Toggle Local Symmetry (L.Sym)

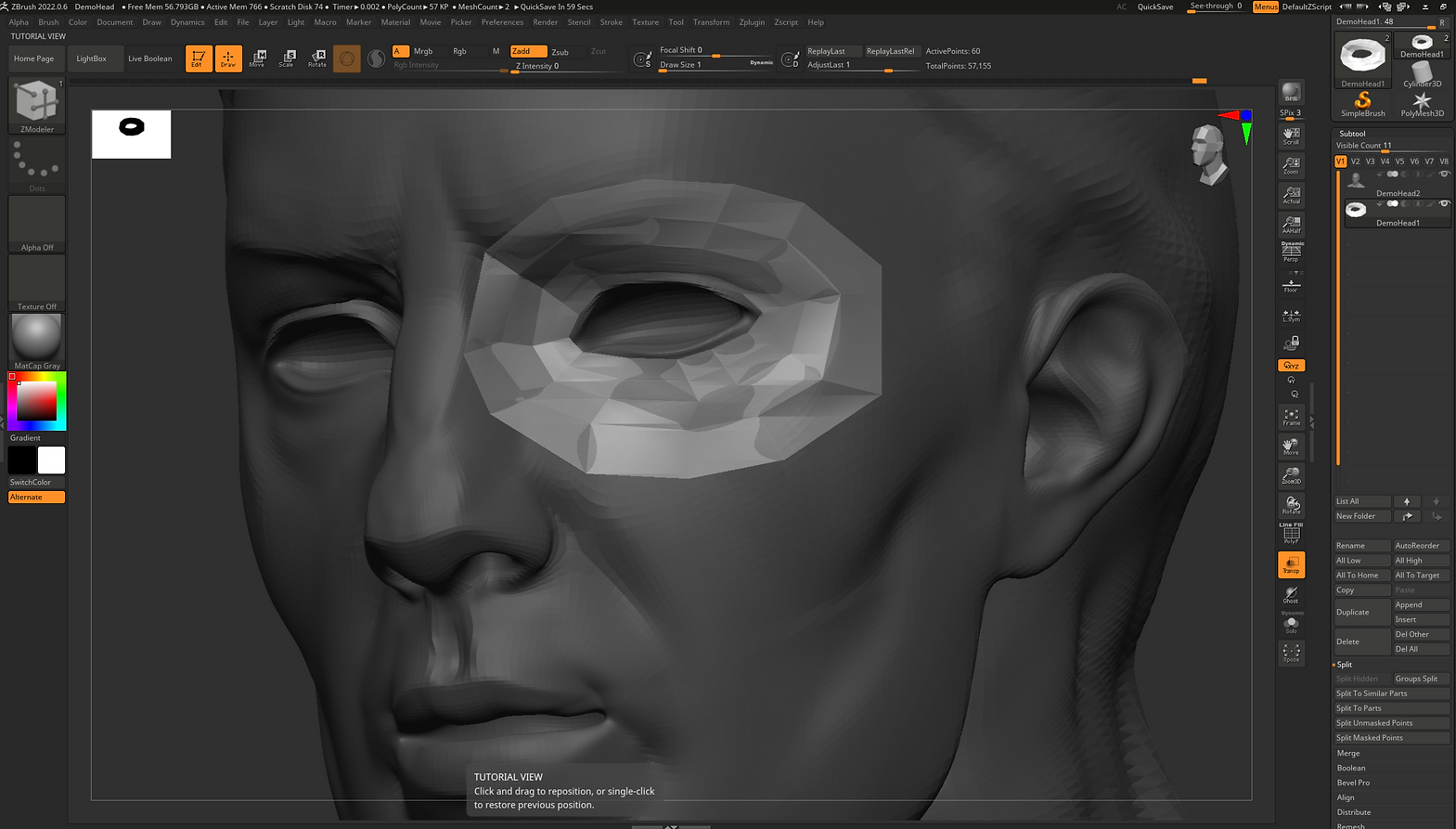point(1291,315)
